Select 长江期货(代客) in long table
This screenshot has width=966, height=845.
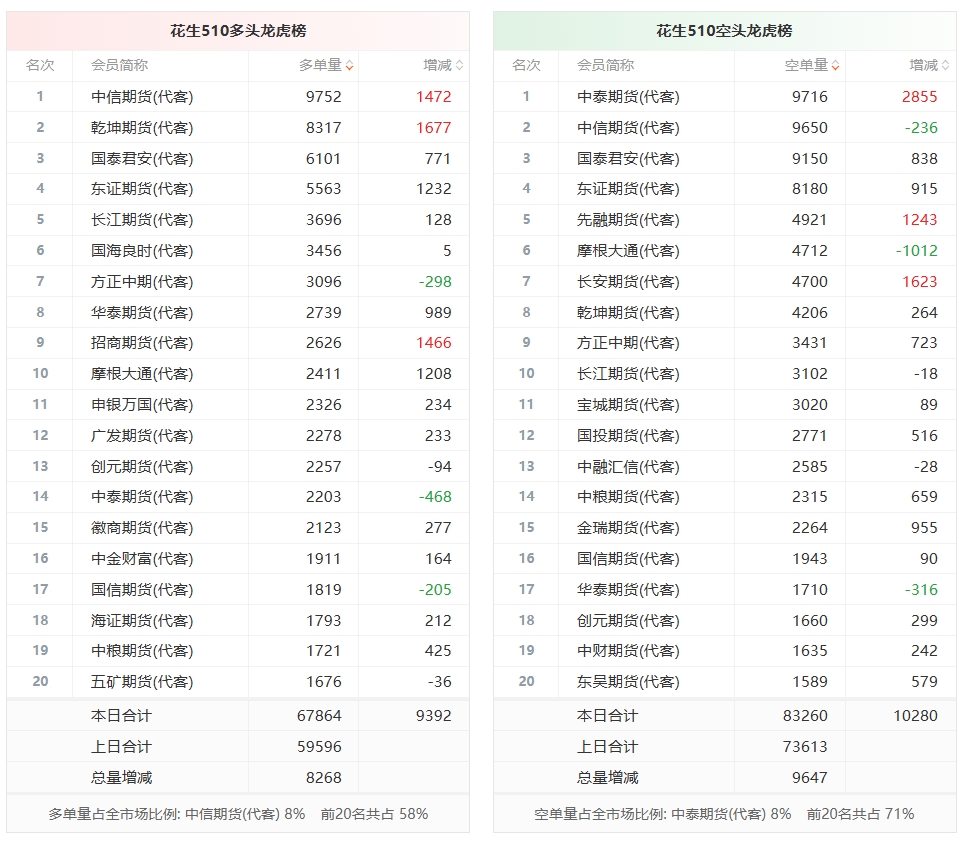(x=142, y=219)
